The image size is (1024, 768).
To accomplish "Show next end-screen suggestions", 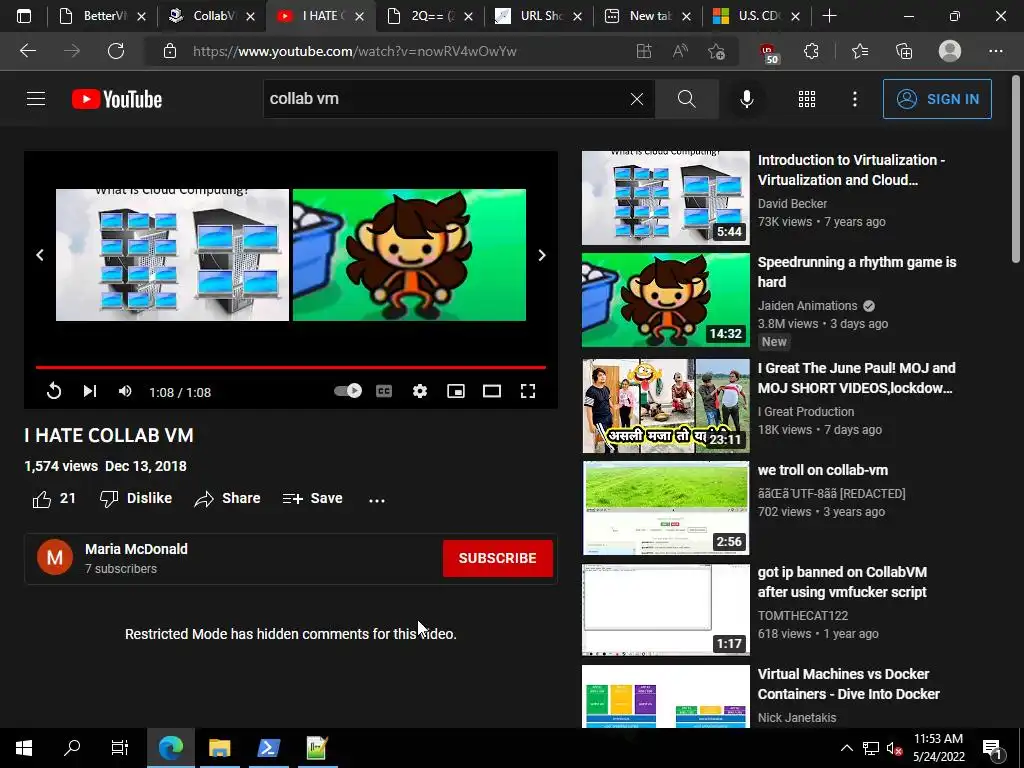I will click(x=541, y=255).
